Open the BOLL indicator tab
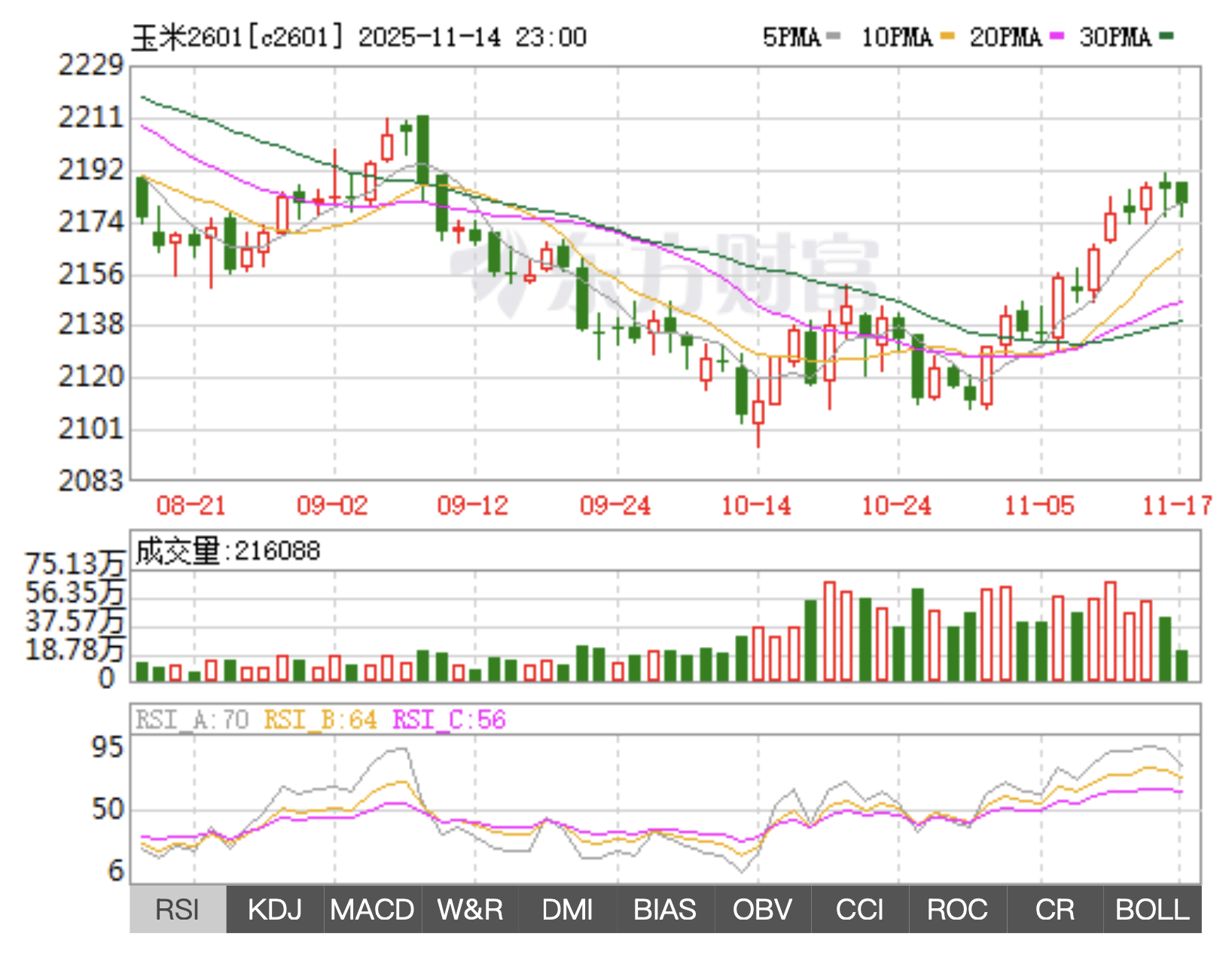Image resolution: width=1232 pixels, height=955 pixels. pos(1152,909)
